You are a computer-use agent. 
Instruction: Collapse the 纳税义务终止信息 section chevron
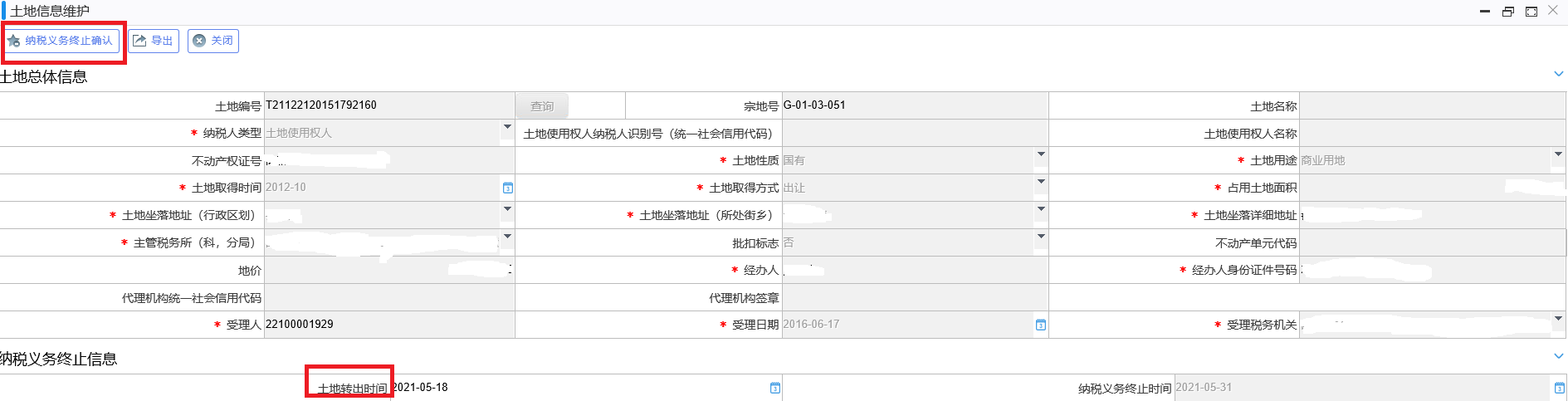coord(1558,356)
